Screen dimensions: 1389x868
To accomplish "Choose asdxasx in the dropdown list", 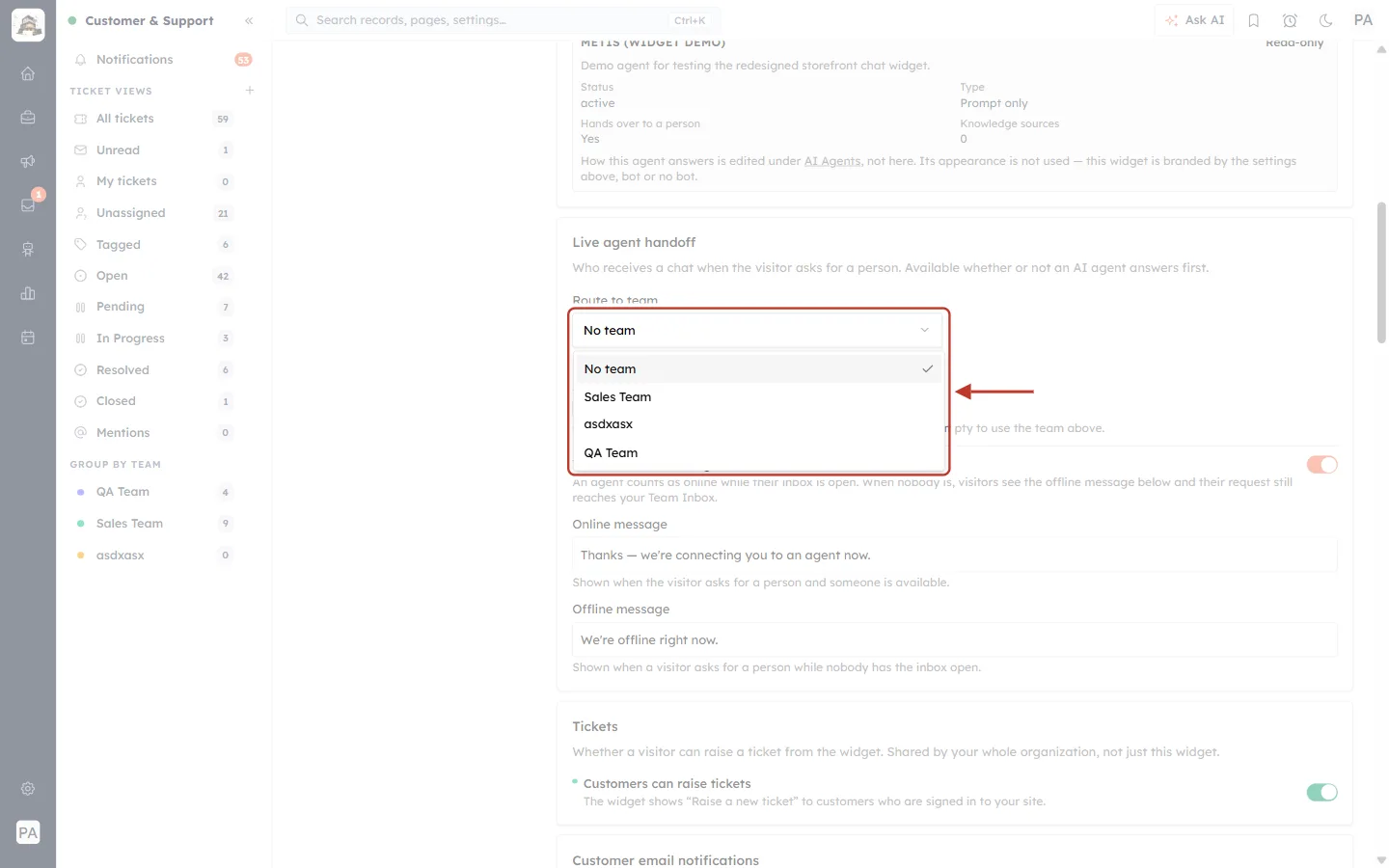I will click(757, 424).
